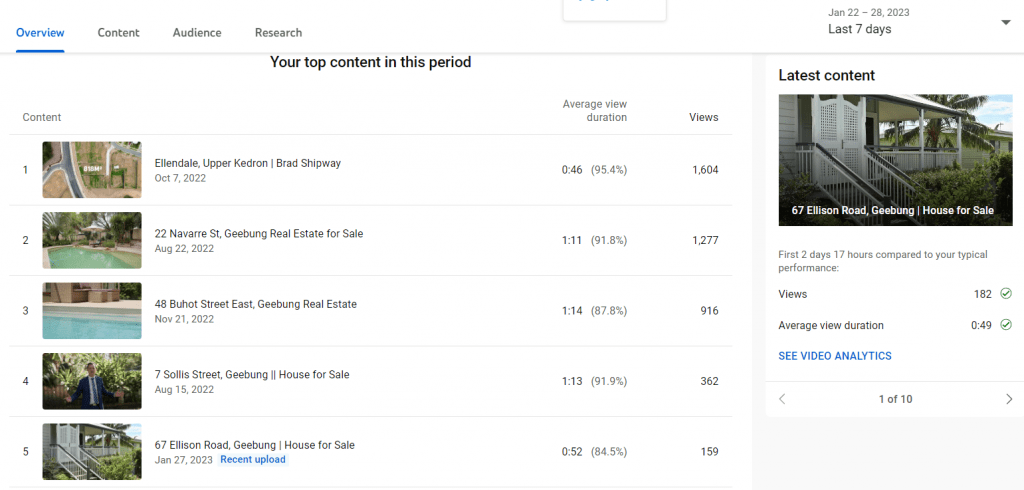The width and height of the screenshot is (1024, 490).
Task: Switch to the Audience tab
Action: click(197, 33)
